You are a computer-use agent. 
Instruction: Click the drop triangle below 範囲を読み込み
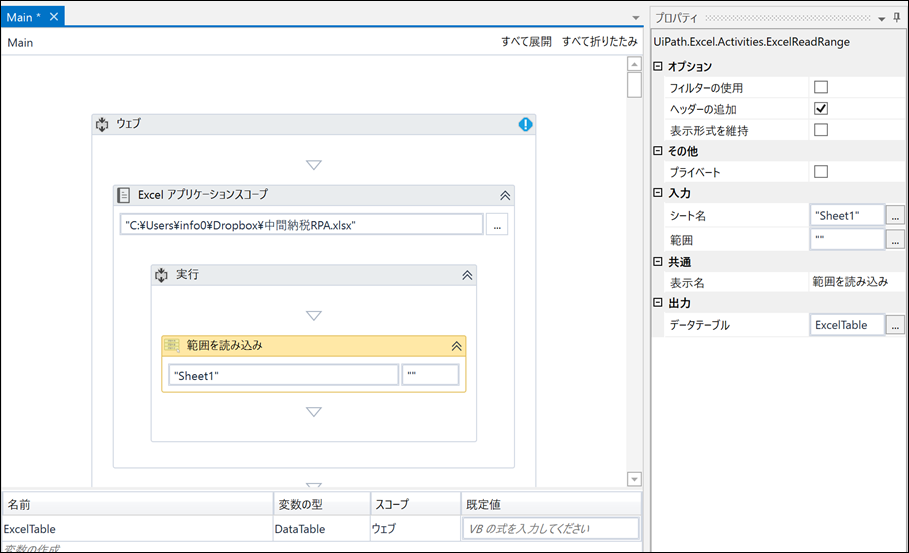314,412
